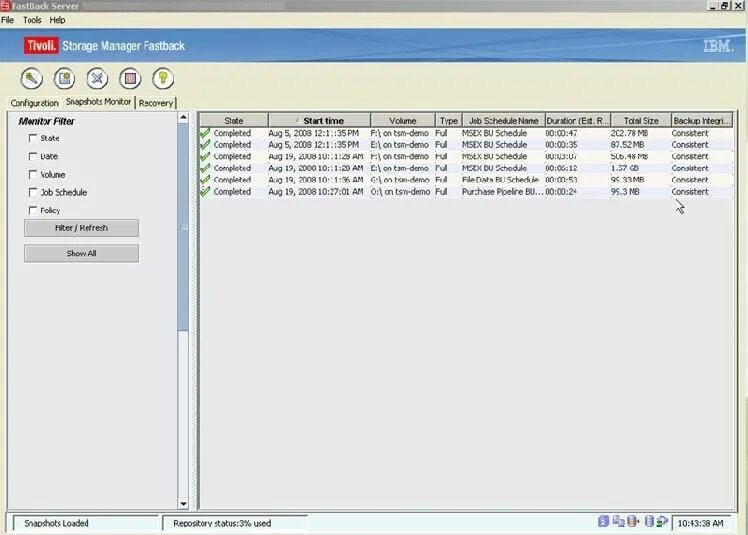This screenshot has height=535, width=748.
Task: Sort by the Volume column header
Action: (x=403, y=121)
